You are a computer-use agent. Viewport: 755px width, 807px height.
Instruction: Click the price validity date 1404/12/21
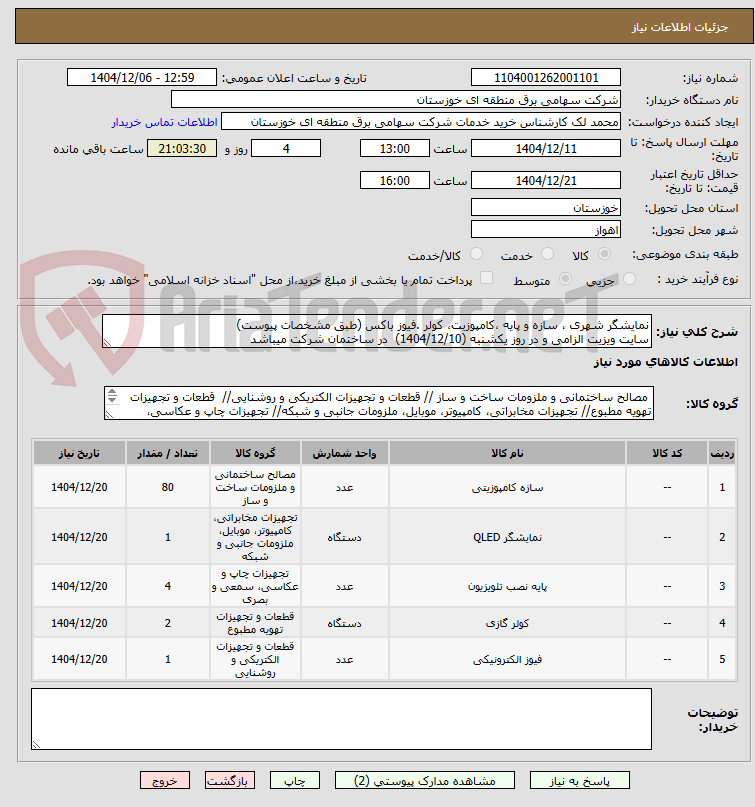[546, 181]
